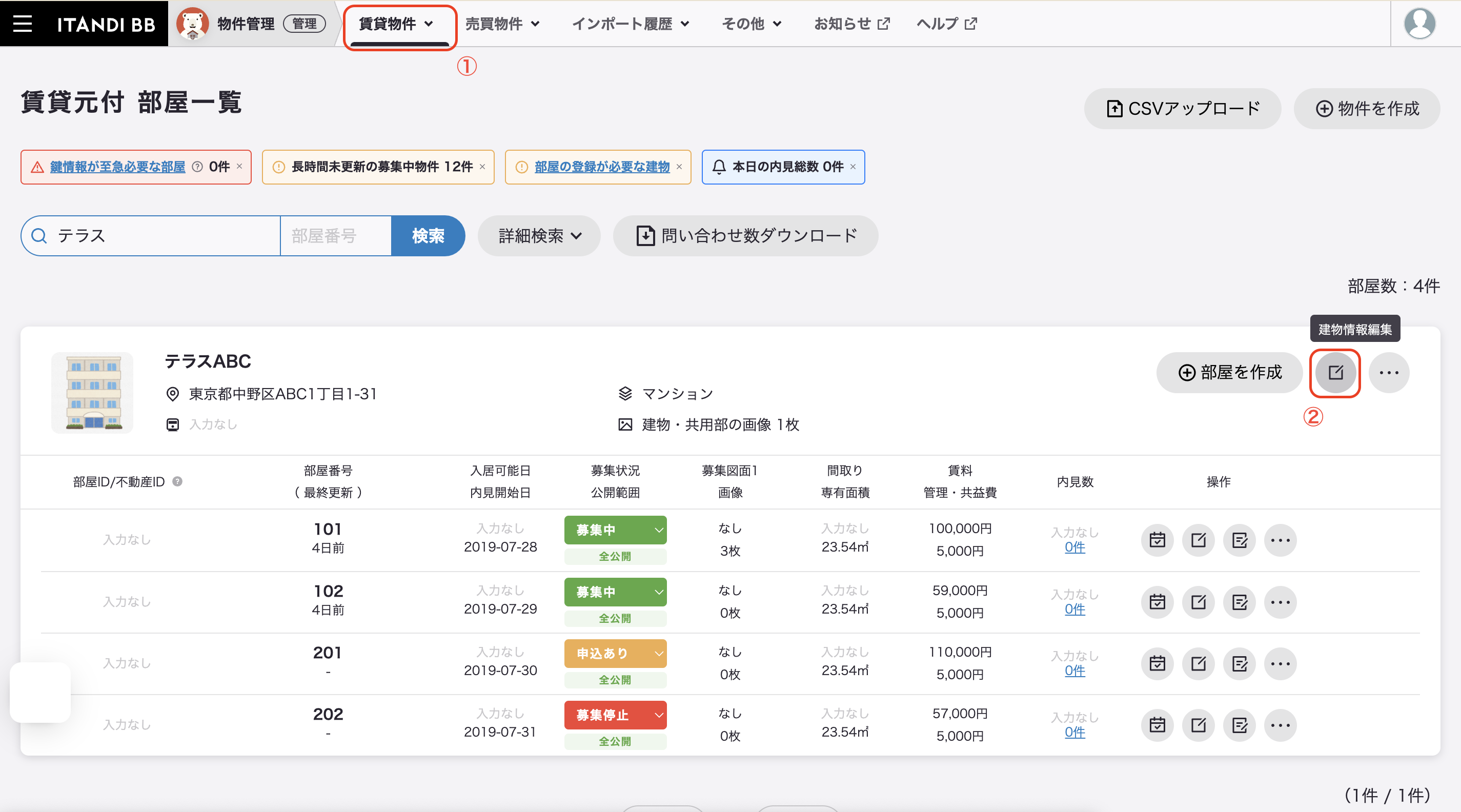Click 問い合わせ数ダウンロード button
Viewport: 1461px width, 812px height.
[746, 236]
